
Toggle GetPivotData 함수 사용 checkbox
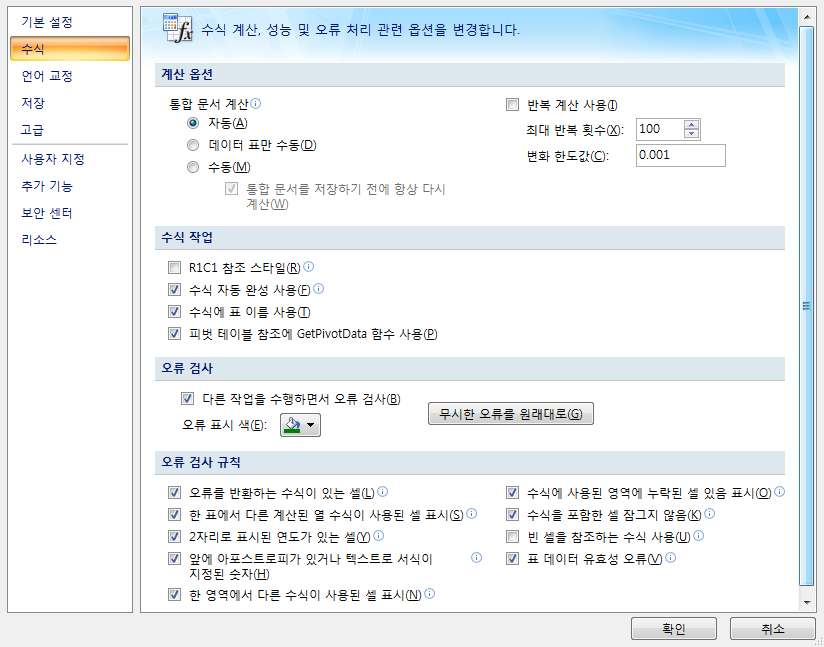point(174,334)
